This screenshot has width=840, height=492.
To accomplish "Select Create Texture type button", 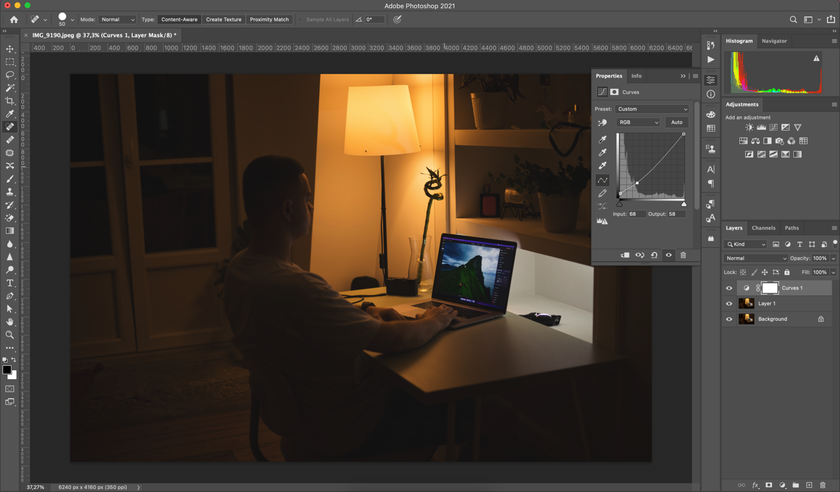I will coord(223,19).
